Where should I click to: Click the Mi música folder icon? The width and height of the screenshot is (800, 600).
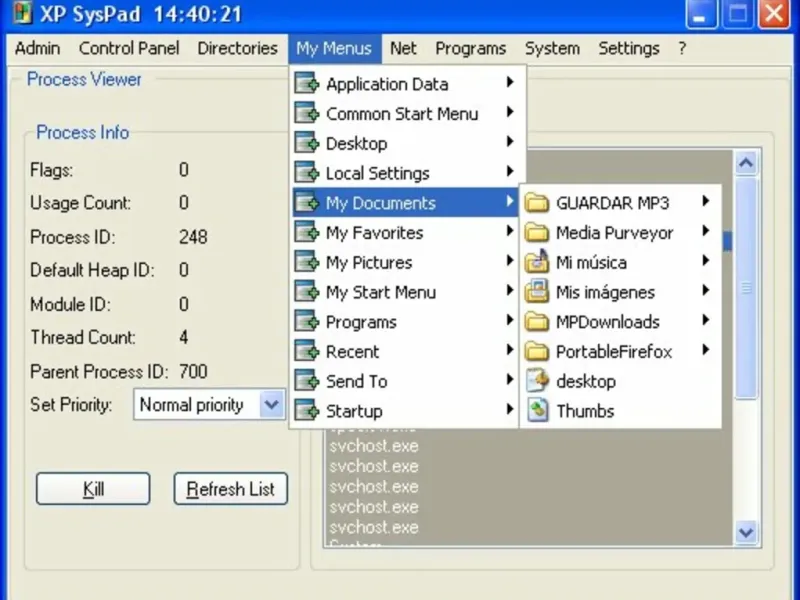pos(537,261)
